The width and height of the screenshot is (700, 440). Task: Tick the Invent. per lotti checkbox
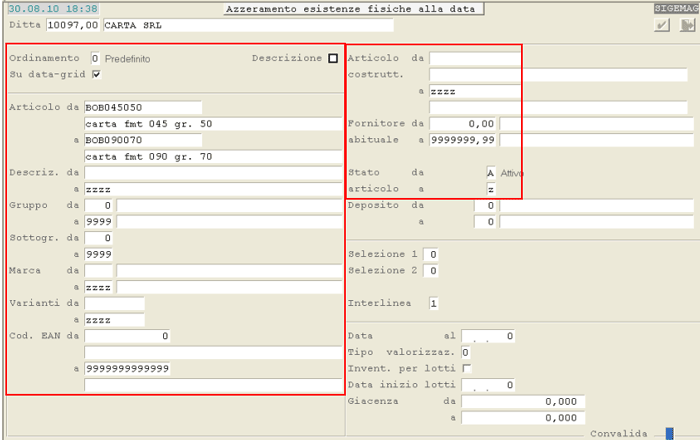point(466,369)
